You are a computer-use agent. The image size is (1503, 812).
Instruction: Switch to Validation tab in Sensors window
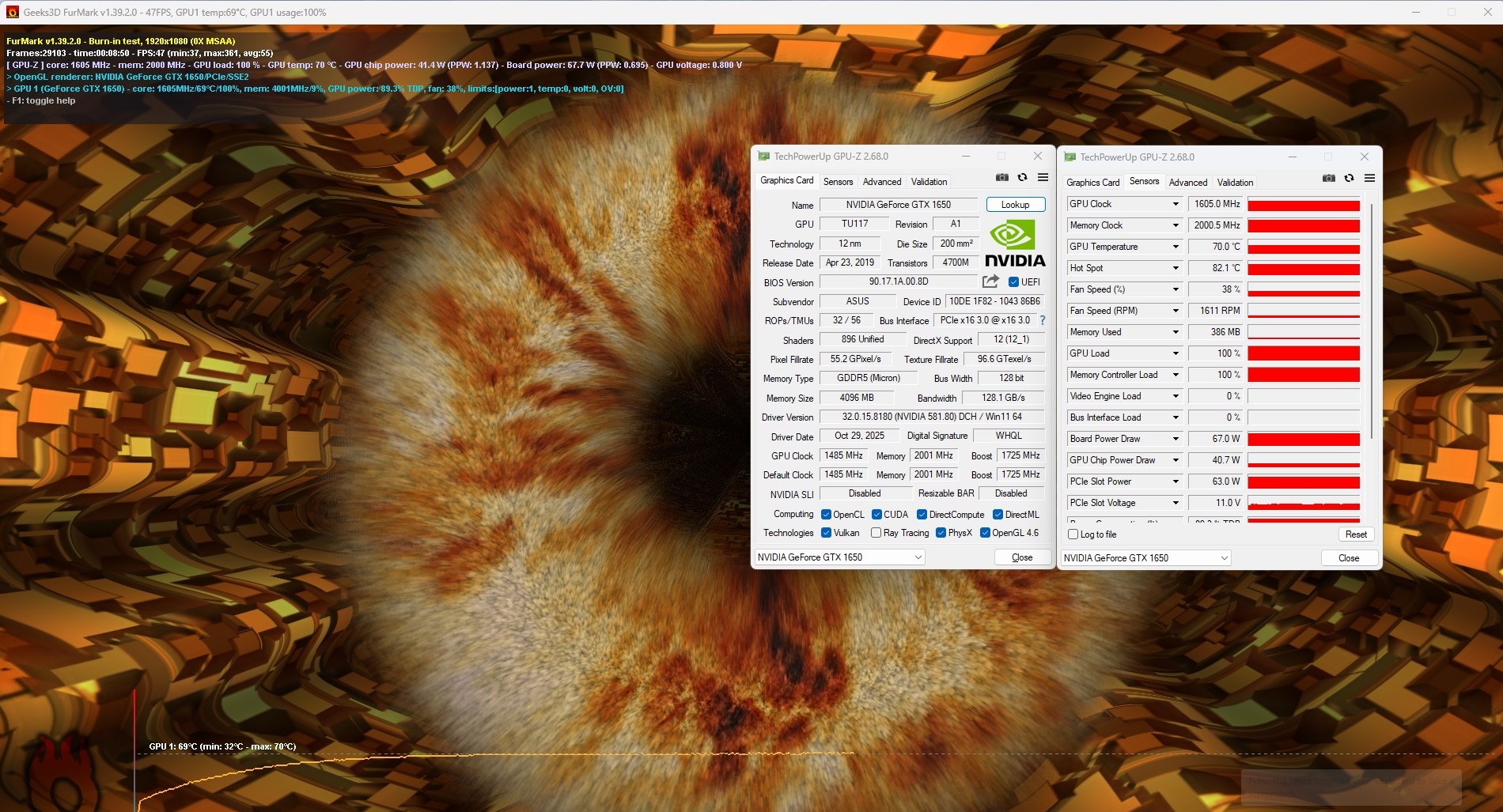coord(1235,183)
